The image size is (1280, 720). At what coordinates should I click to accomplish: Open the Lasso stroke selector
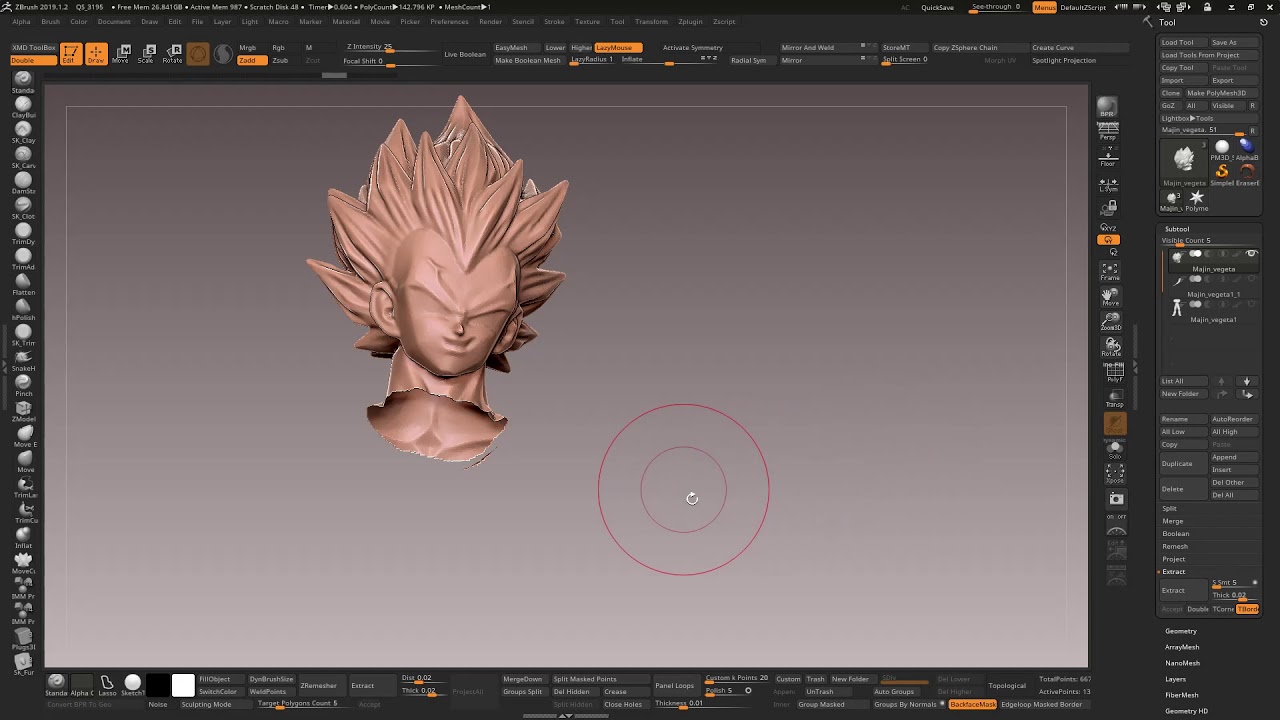(107, 685)
